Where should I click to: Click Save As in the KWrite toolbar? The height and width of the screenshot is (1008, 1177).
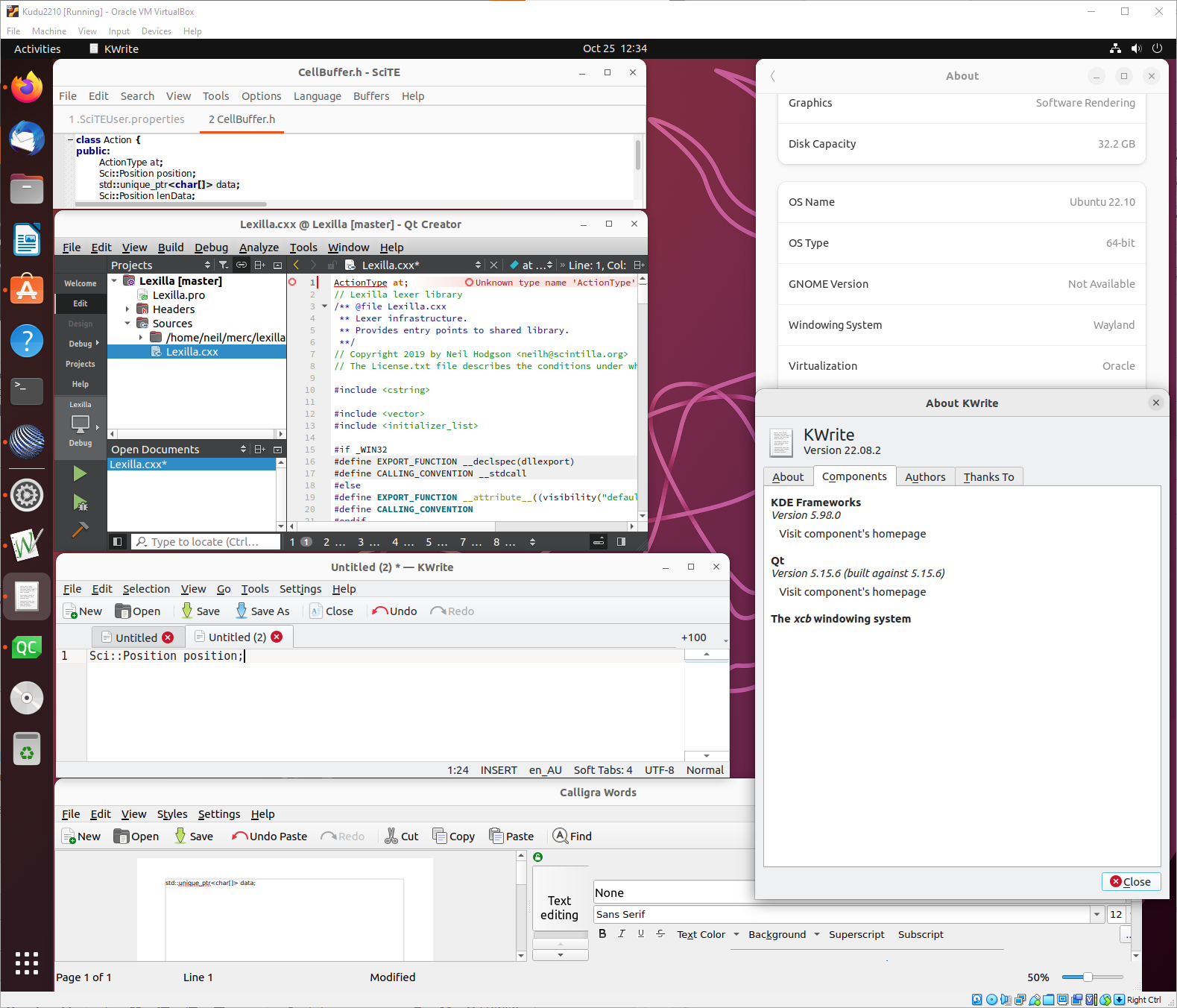(x=262, y=611)
